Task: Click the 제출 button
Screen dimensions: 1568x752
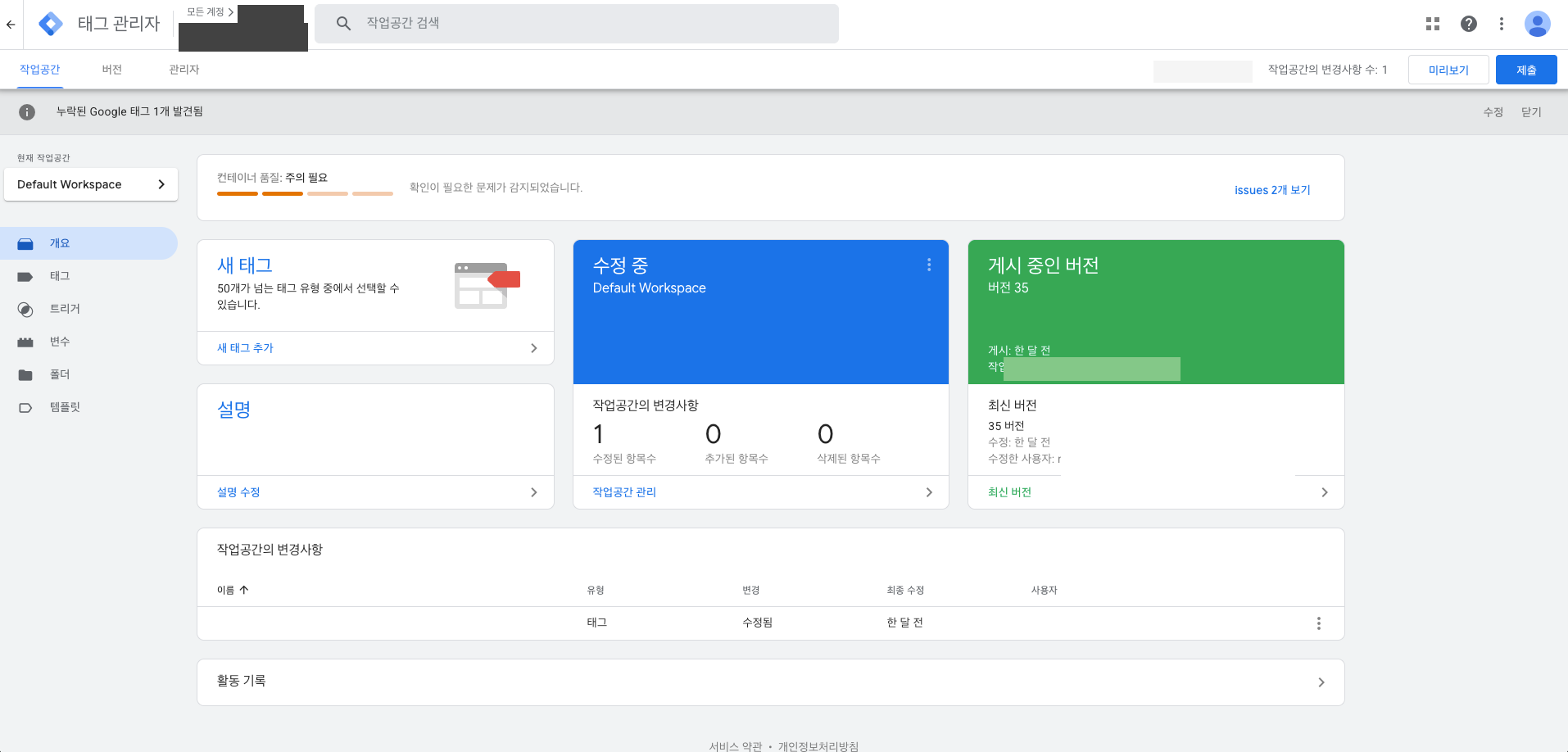Action: click(x=1526, y=70)
